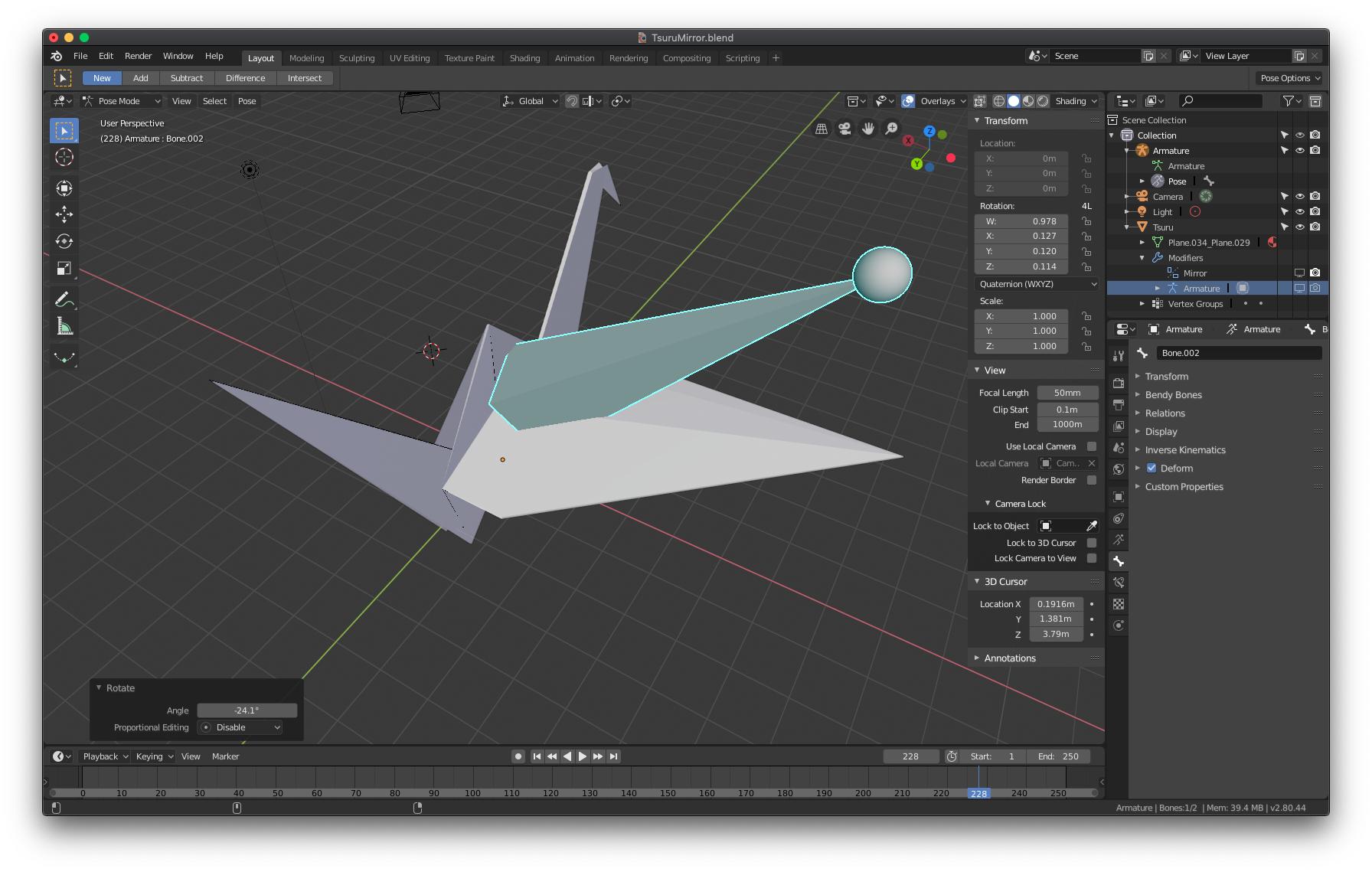This screenshot has width=1372, height=872.
Task: Click the eyedropper next to Lock to Object
Action: coord(1092,526)
